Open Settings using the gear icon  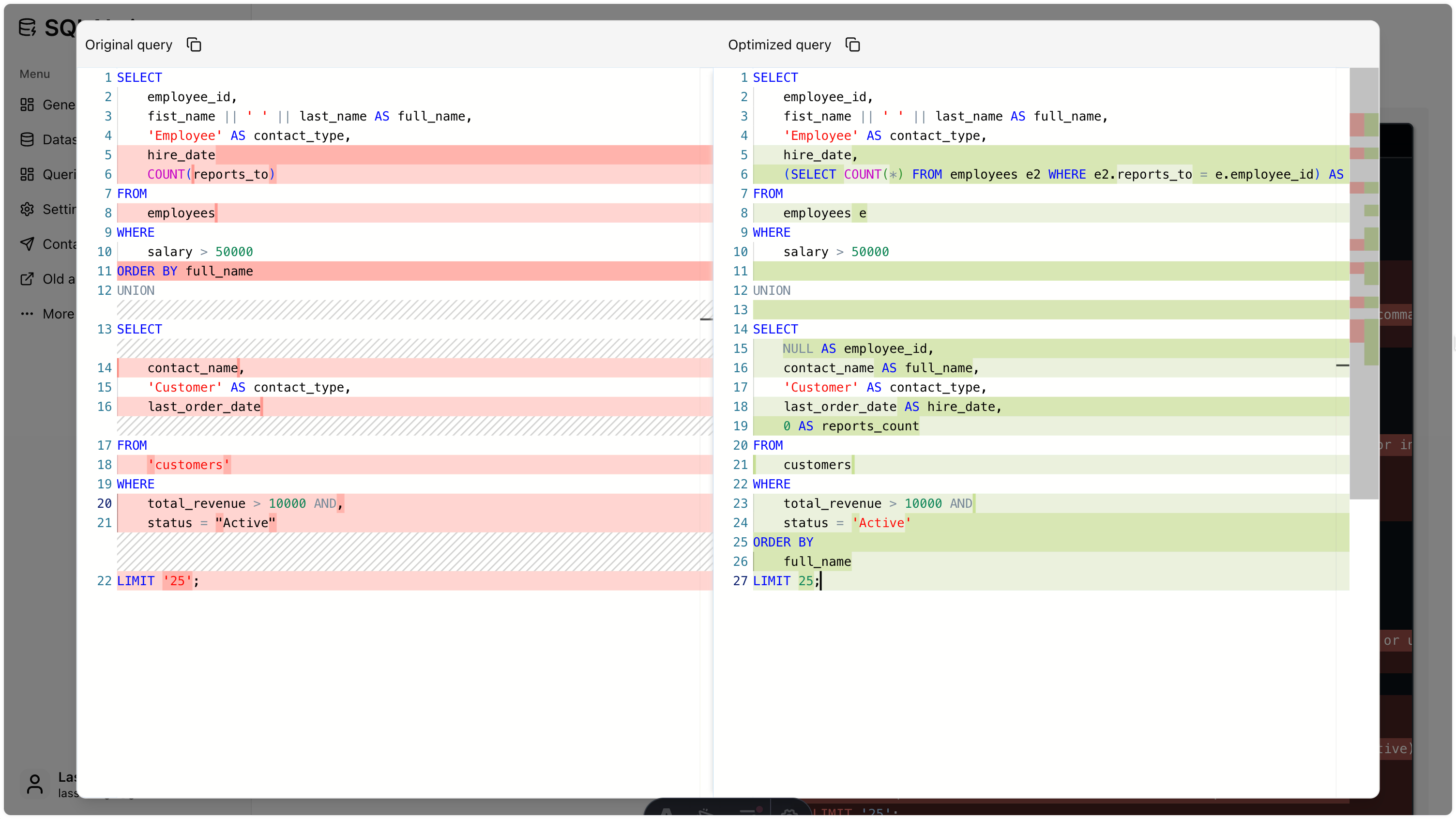(27, 209)
